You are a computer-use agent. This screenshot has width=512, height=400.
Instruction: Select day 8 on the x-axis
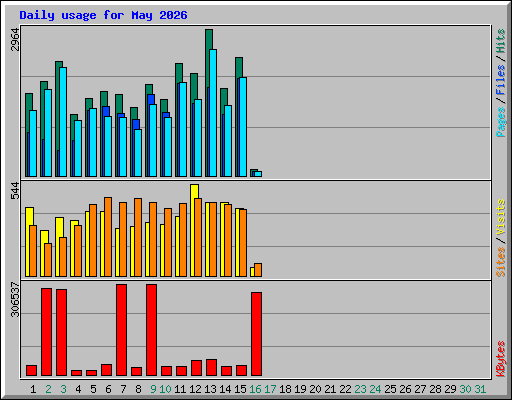point(138,389)
